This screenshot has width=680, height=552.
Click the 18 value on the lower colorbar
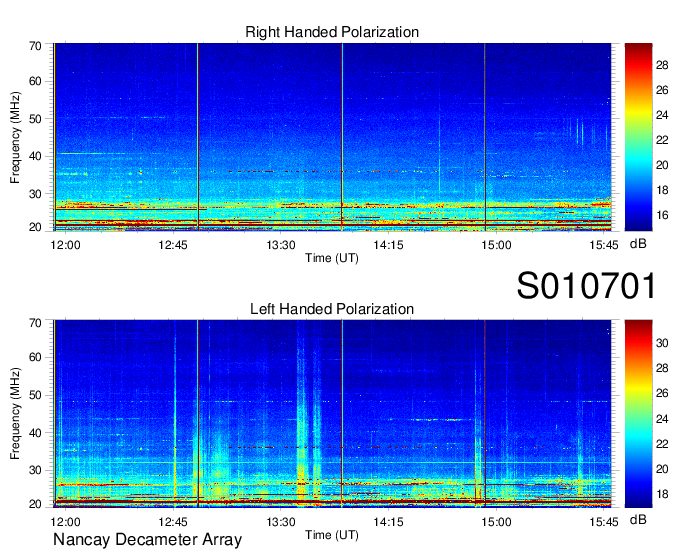(662, 494)
